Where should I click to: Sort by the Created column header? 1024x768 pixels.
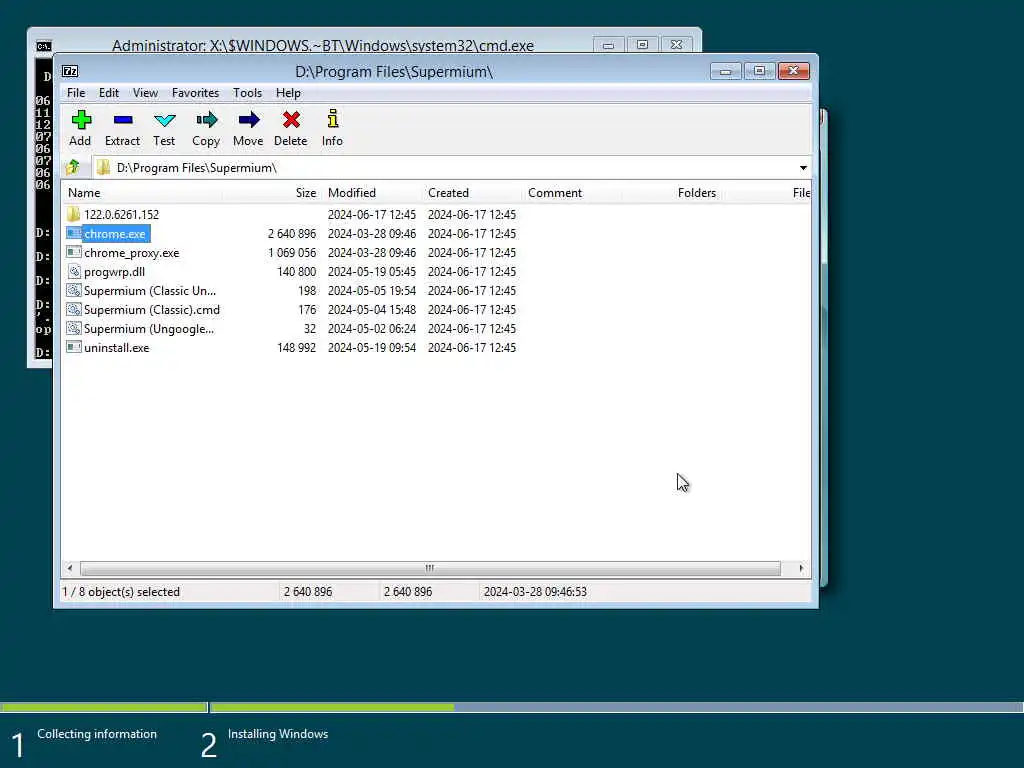tap(472, 193)
